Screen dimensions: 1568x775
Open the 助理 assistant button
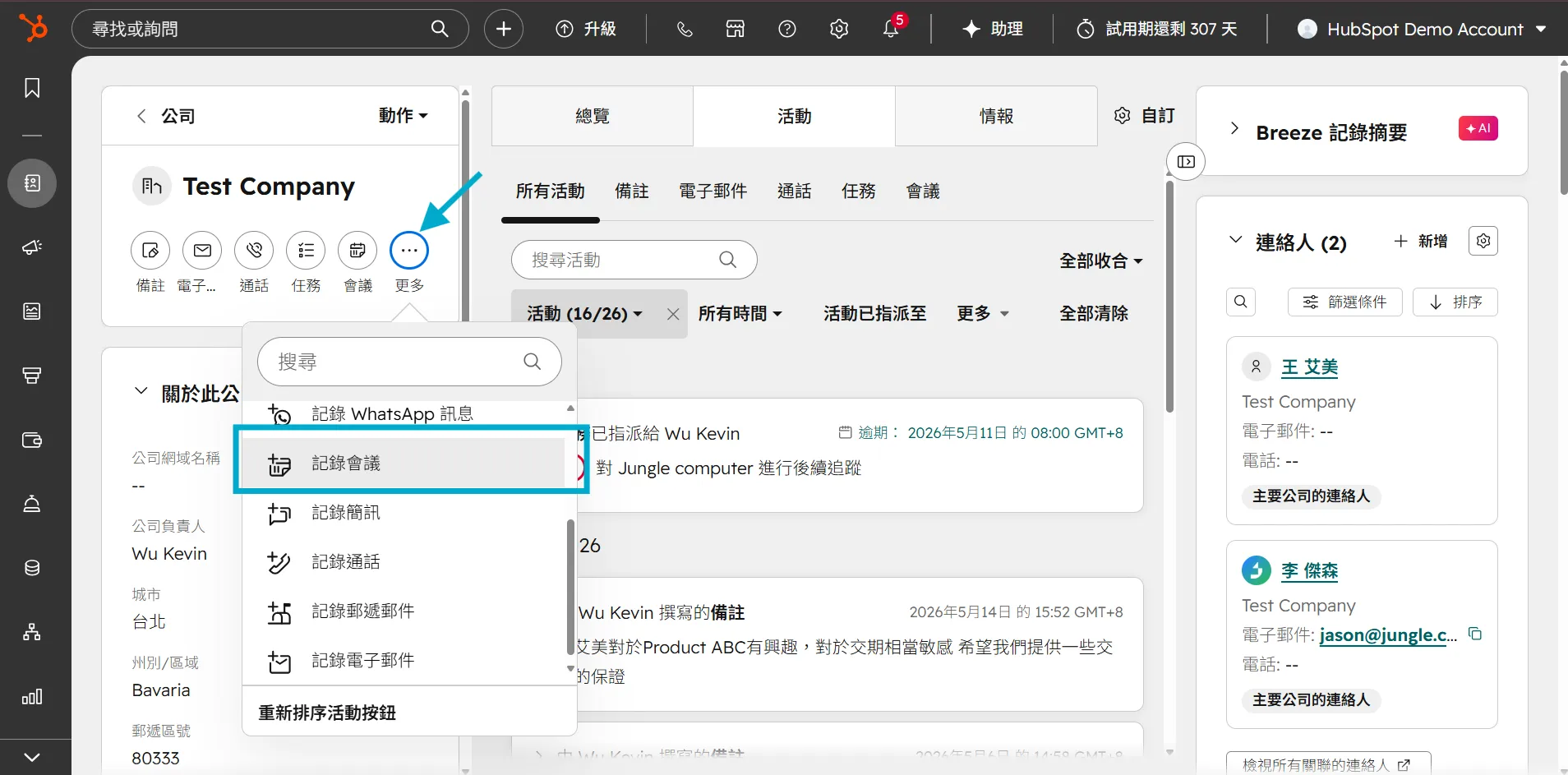(x=993, y=29)
